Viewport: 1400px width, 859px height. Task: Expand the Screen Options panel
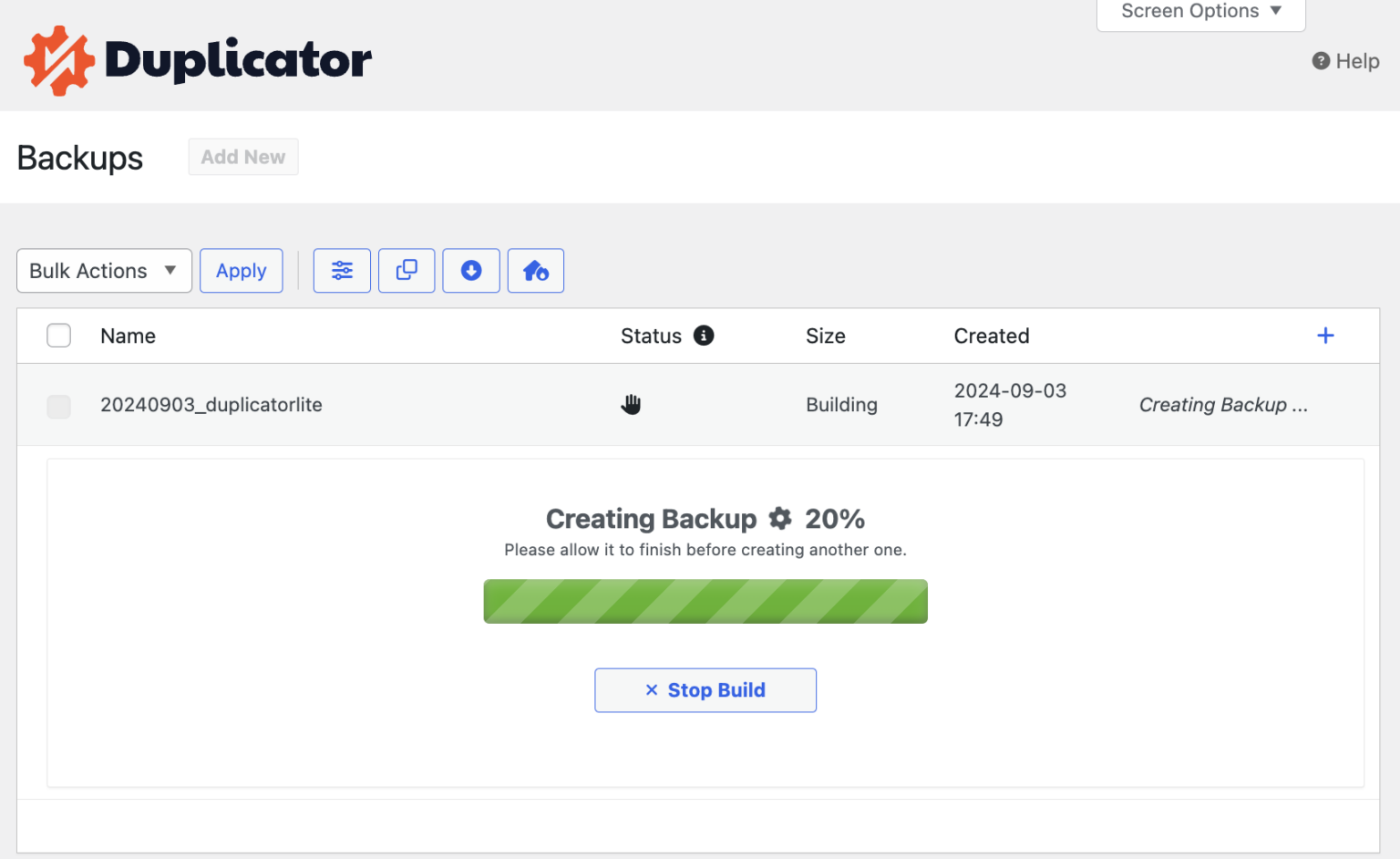pyautogui.click(x=1200, y=12)
